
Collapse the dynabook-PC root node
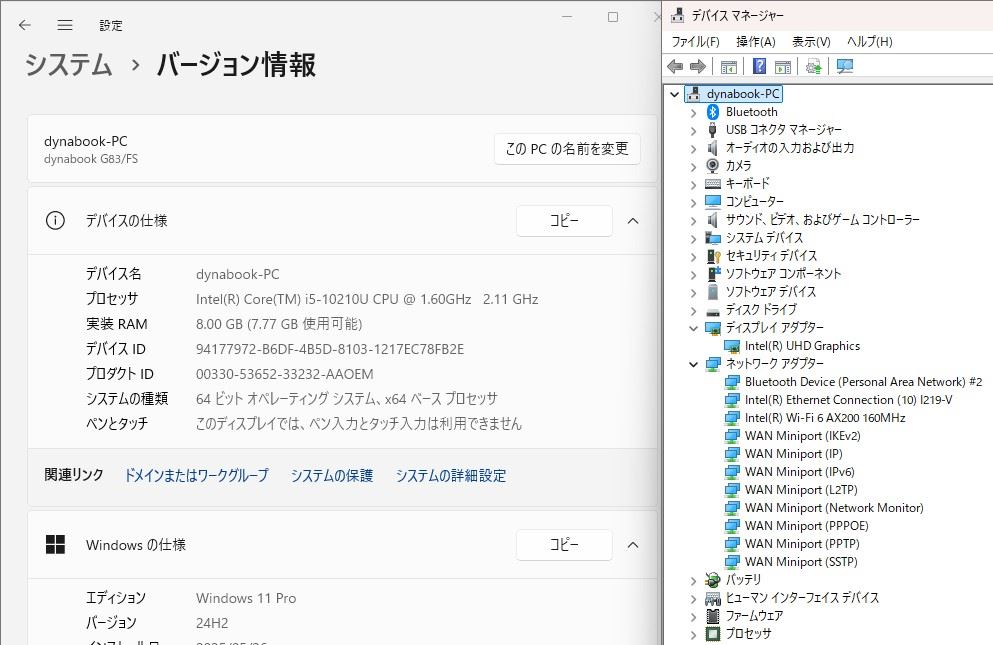[x=674, y=94]
